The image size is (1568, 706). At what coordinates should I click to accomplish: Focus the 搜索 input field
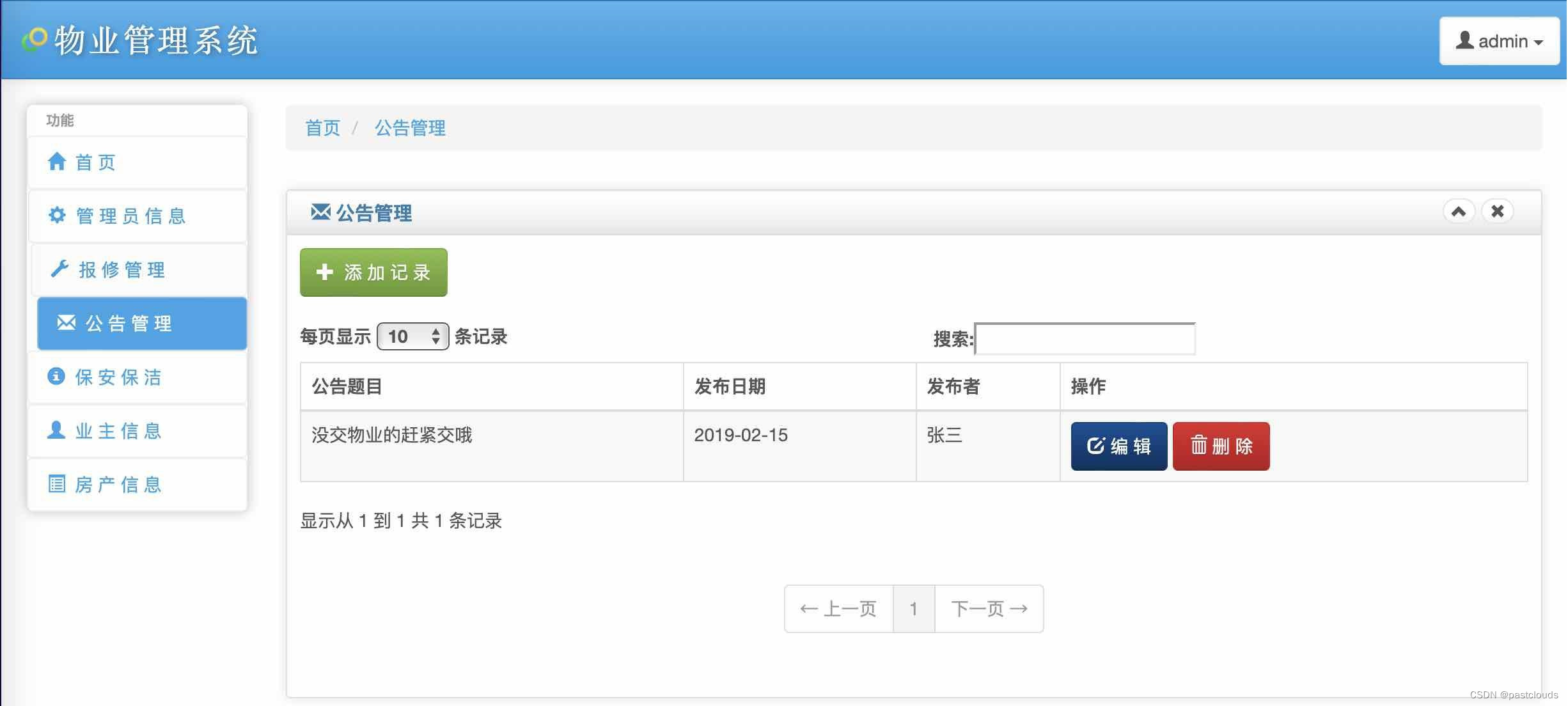click(x=1085, y=339)
